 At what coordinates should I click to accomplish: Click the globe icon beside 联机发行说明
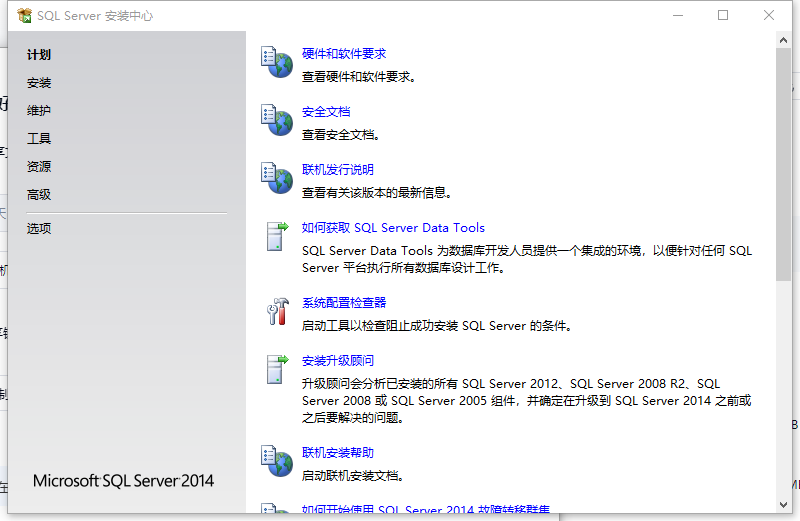[277, 178]
